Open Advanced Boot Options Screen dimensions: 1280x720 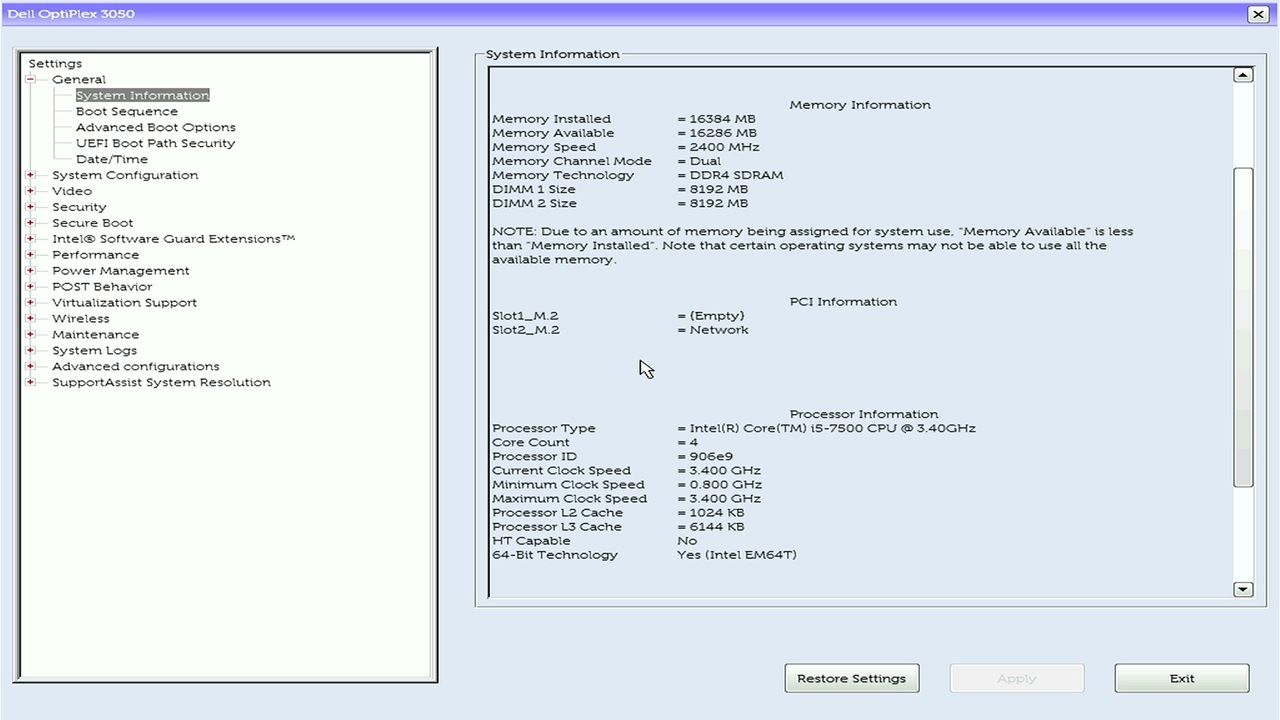(x=156, y=127)
